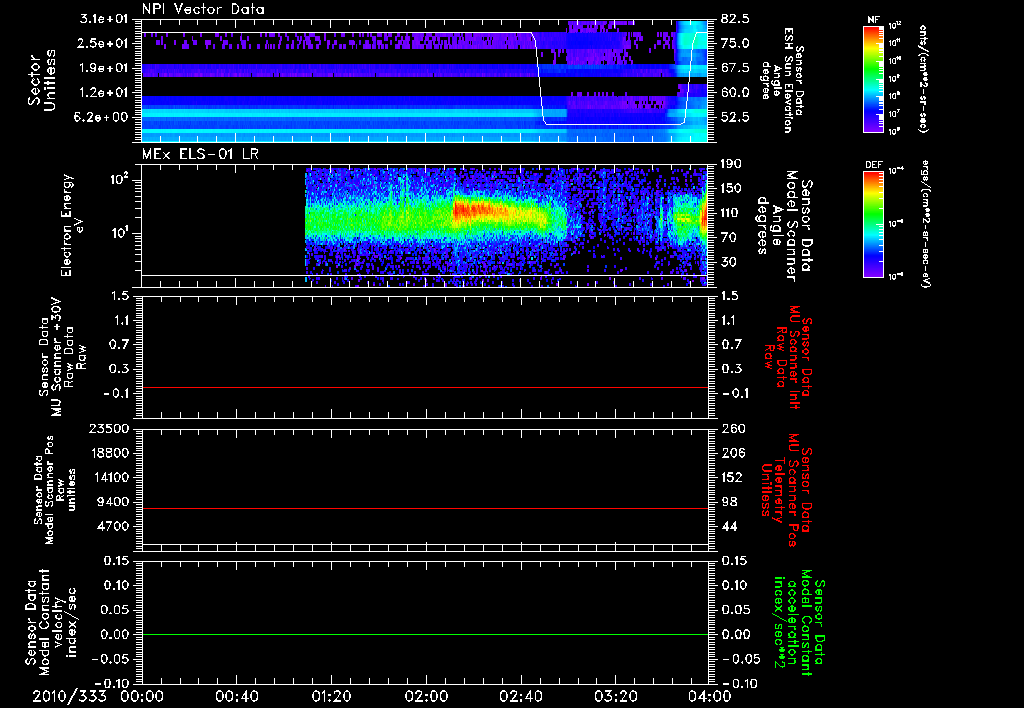Click the '75.0' elevation tick label
This screenshot has width=1024, height=708.
coord(735,43)
